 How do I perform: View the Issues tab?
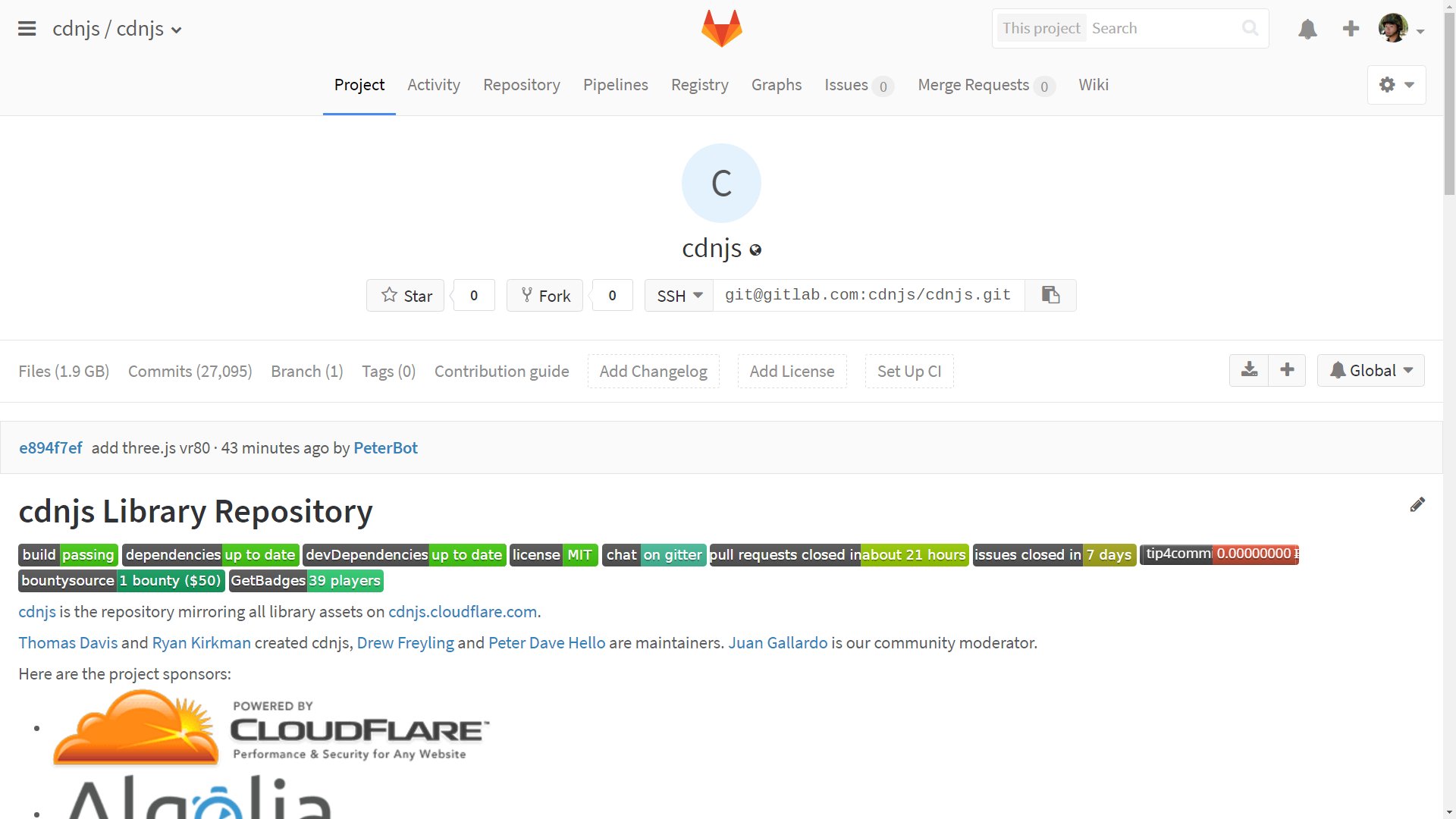[859, 85]
